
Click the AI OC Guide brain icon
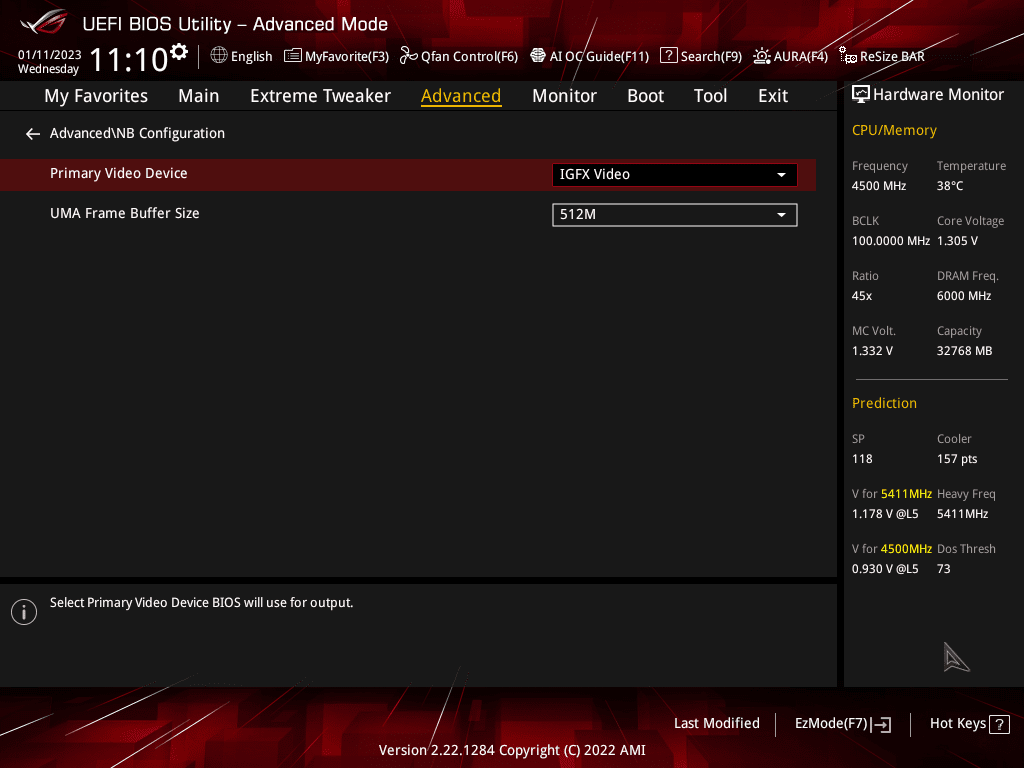[x=537, y=56]
